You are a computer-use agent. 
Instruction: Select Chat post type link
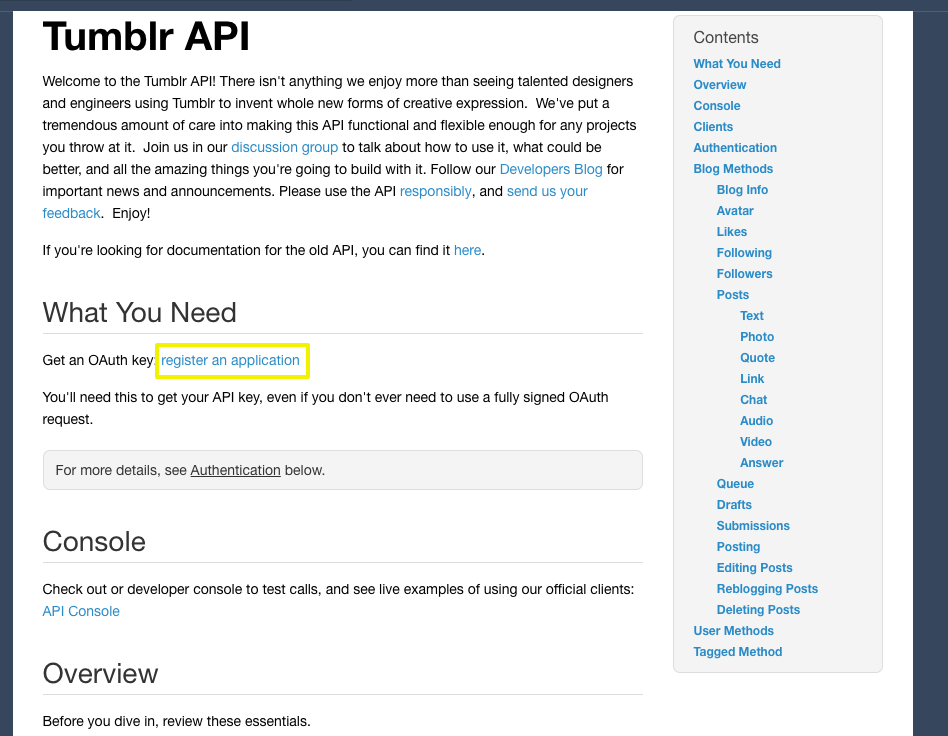click(753, 400)
